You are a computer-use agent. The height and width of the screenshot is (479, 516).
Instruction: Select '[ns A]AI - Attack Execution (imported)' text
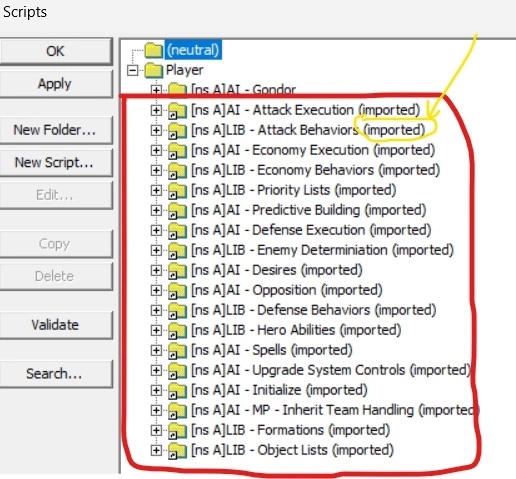click(305, 110)
